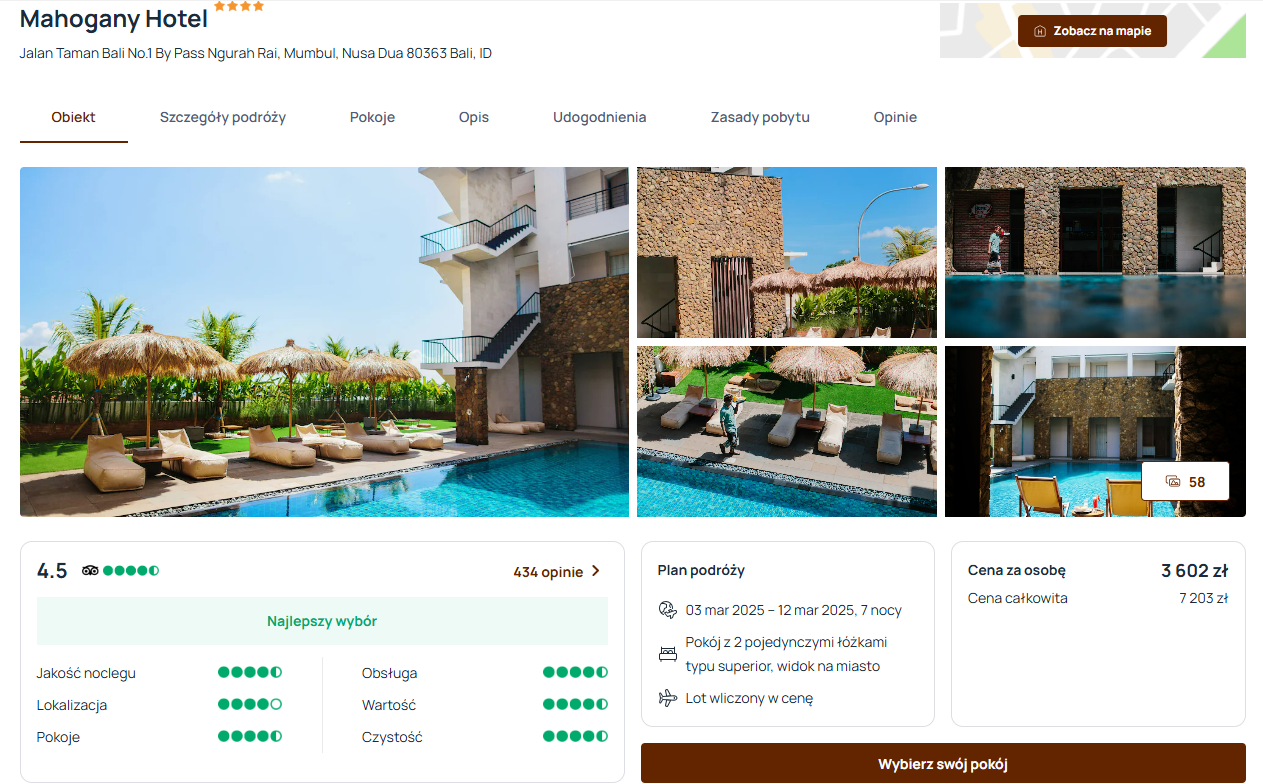This screenshot has height=784, width=1263.
Task: Click the hotel star rating icons
Action: tap(239, 6)
